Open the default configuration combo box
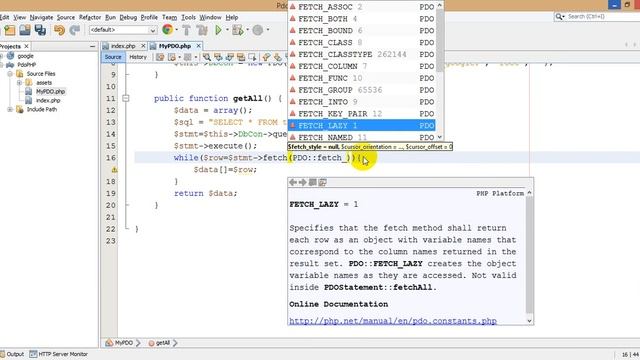Viewport: 640px width, 360px height. coord(123,30)
